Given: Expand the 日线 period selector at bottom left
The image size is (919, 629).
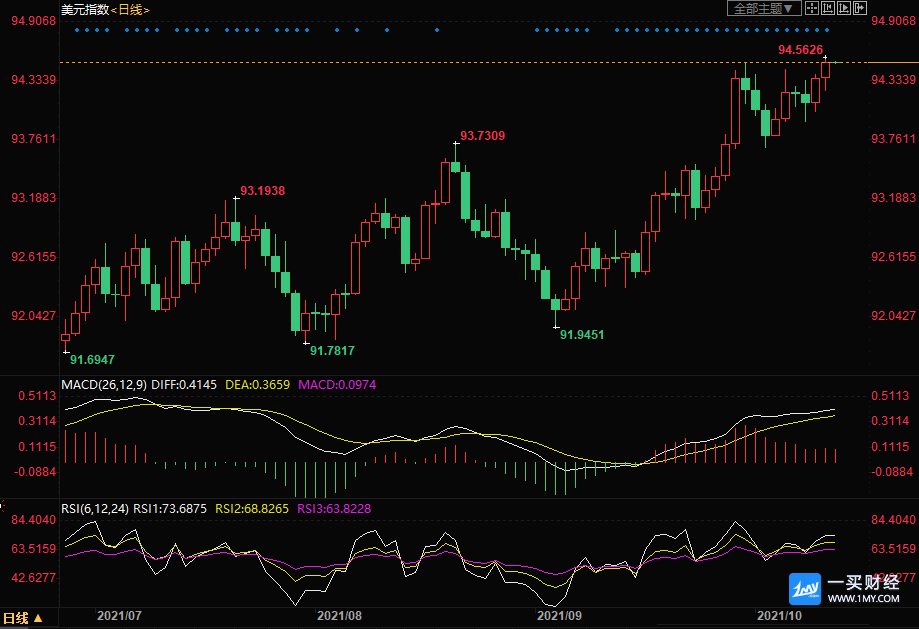Looking at the screenshot, I should click(23, 618).
